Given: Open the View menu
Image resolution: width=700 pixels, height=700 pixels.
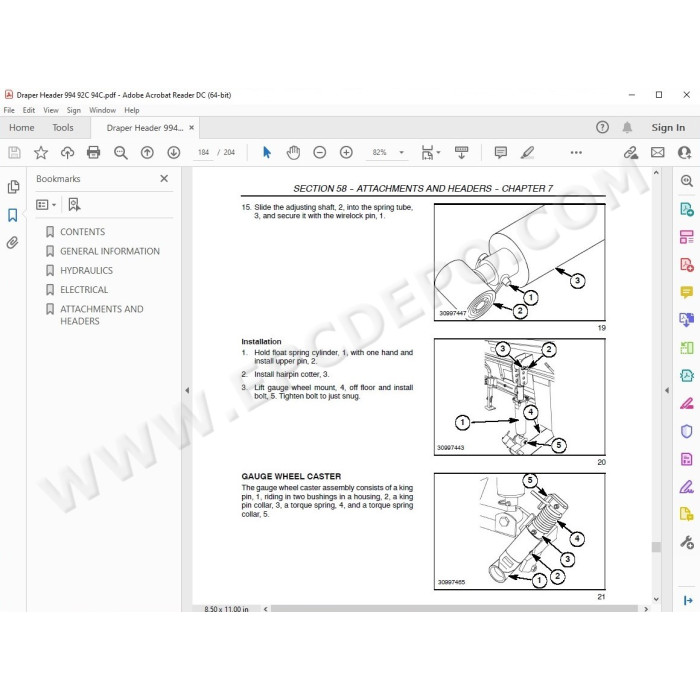Looking at the screenshot, I should (51, 110).
